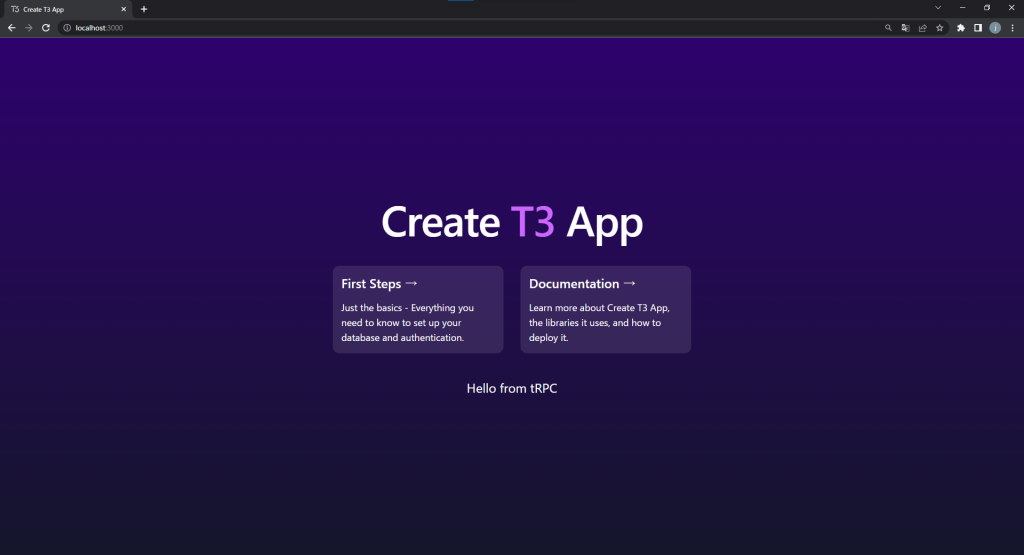View site information icon beside localhost
The image size is (1024, 555).
point(67,28)
